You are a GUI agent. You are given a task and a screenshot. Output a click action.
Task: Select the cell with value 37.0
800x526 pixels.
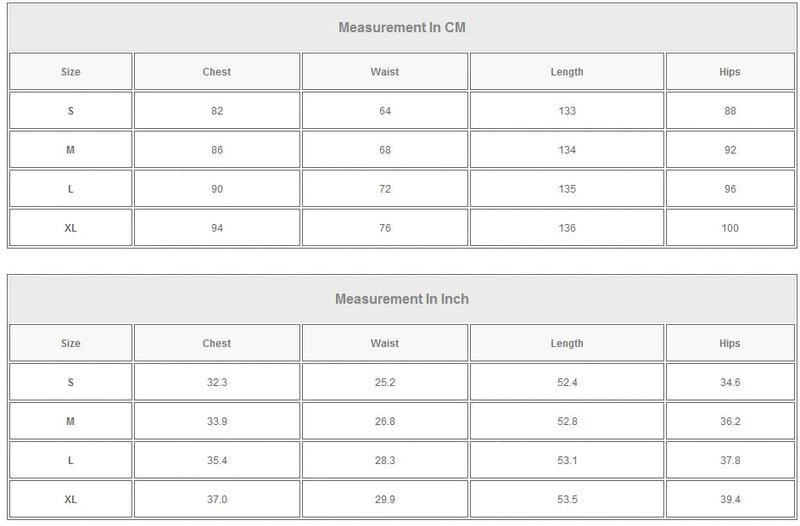pyautogui.click(x=217, y=499)
